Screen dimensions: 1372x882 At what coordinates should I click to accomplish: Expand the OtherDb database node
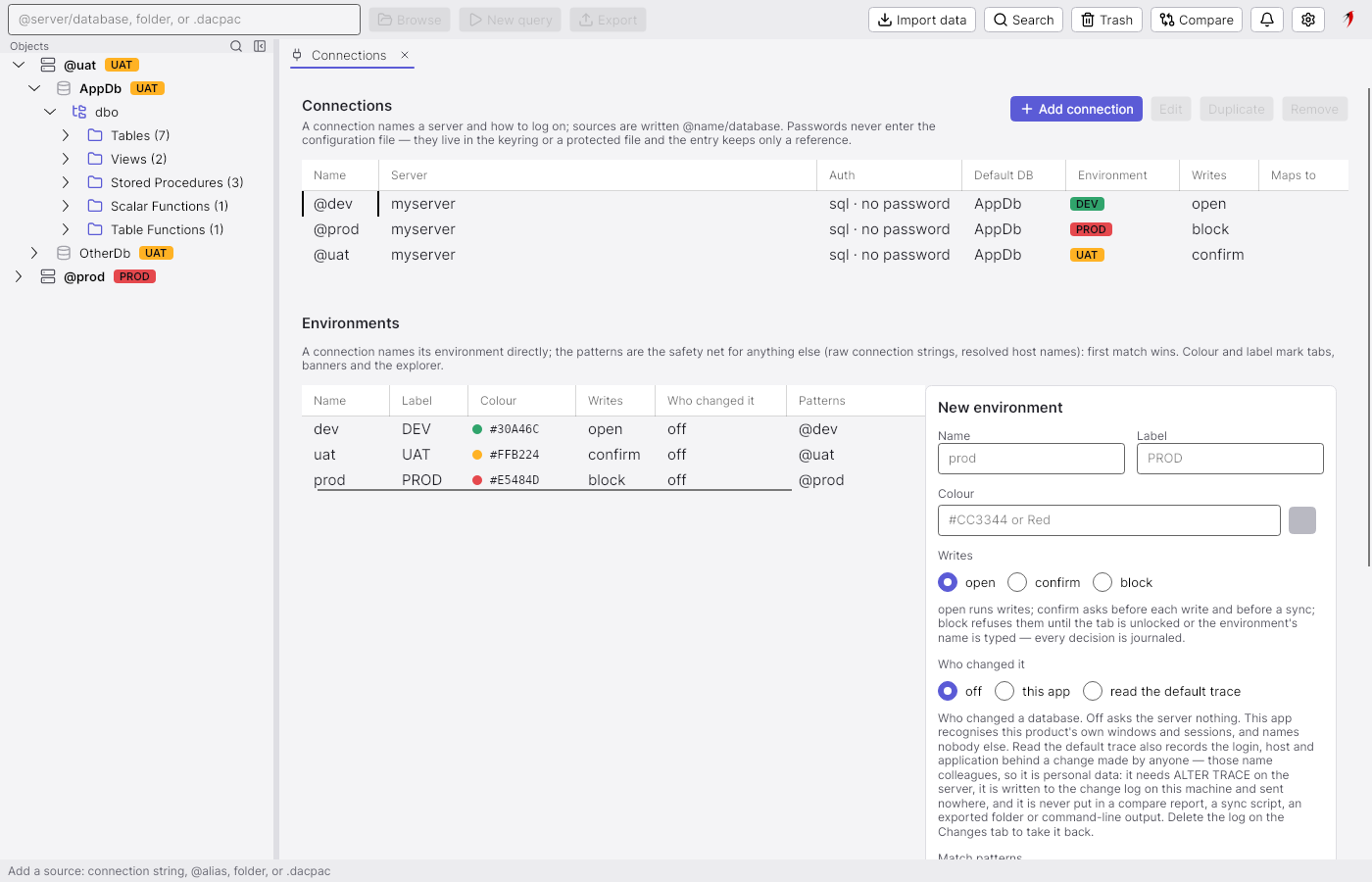point(34,253)
